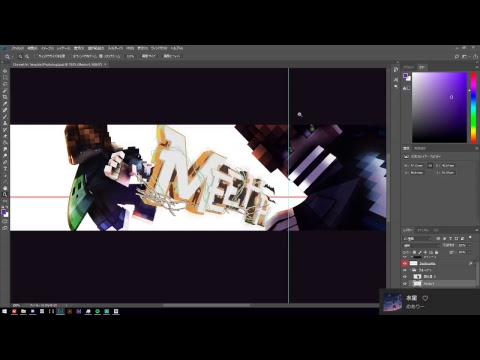This screenshot has height=360, width=480.
Task: Click the fit screen button
Action: tap(149, 56)
